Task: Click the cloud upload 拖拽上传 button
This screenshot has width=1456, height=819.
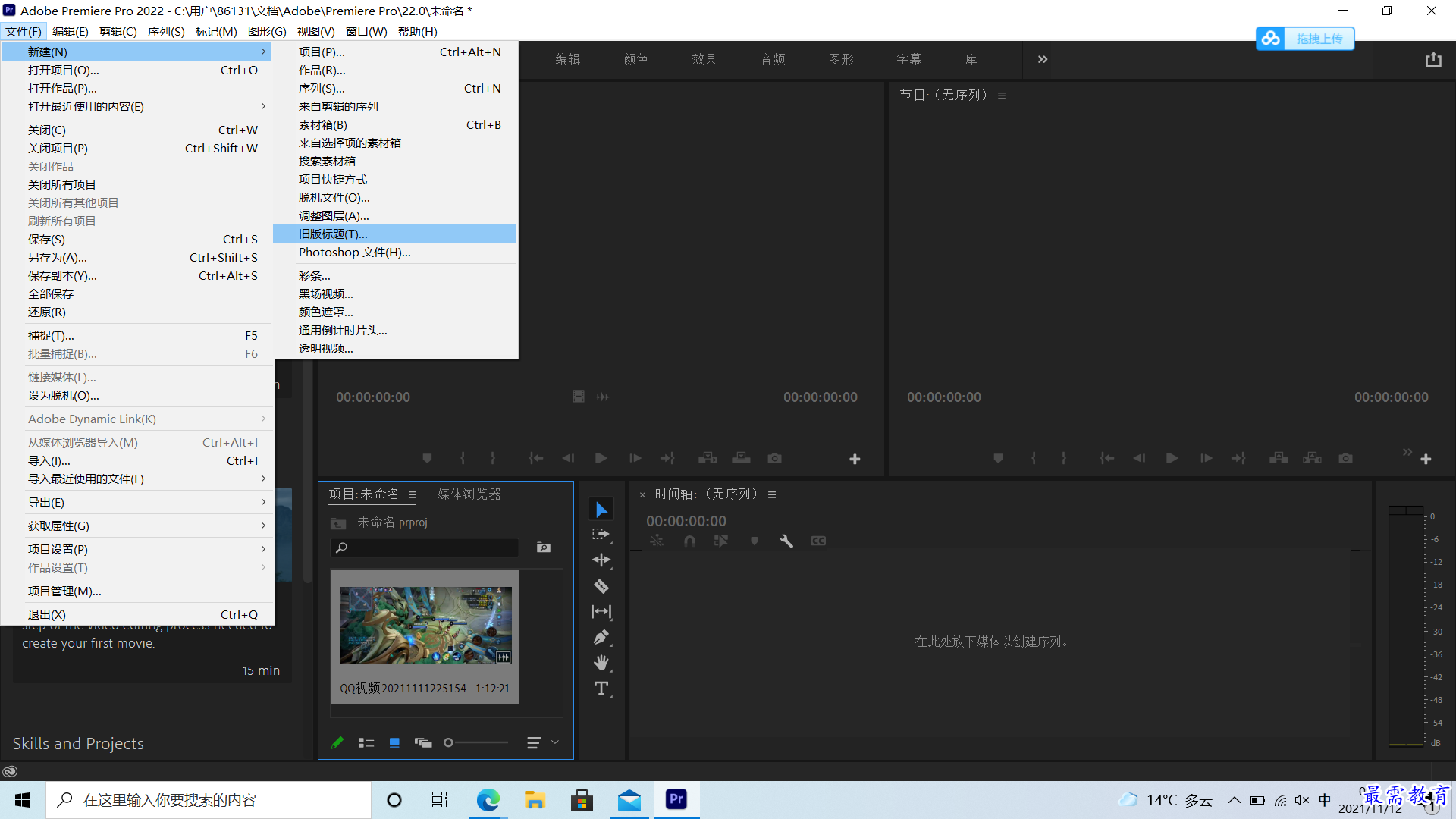Action: tap(1305, 39)
